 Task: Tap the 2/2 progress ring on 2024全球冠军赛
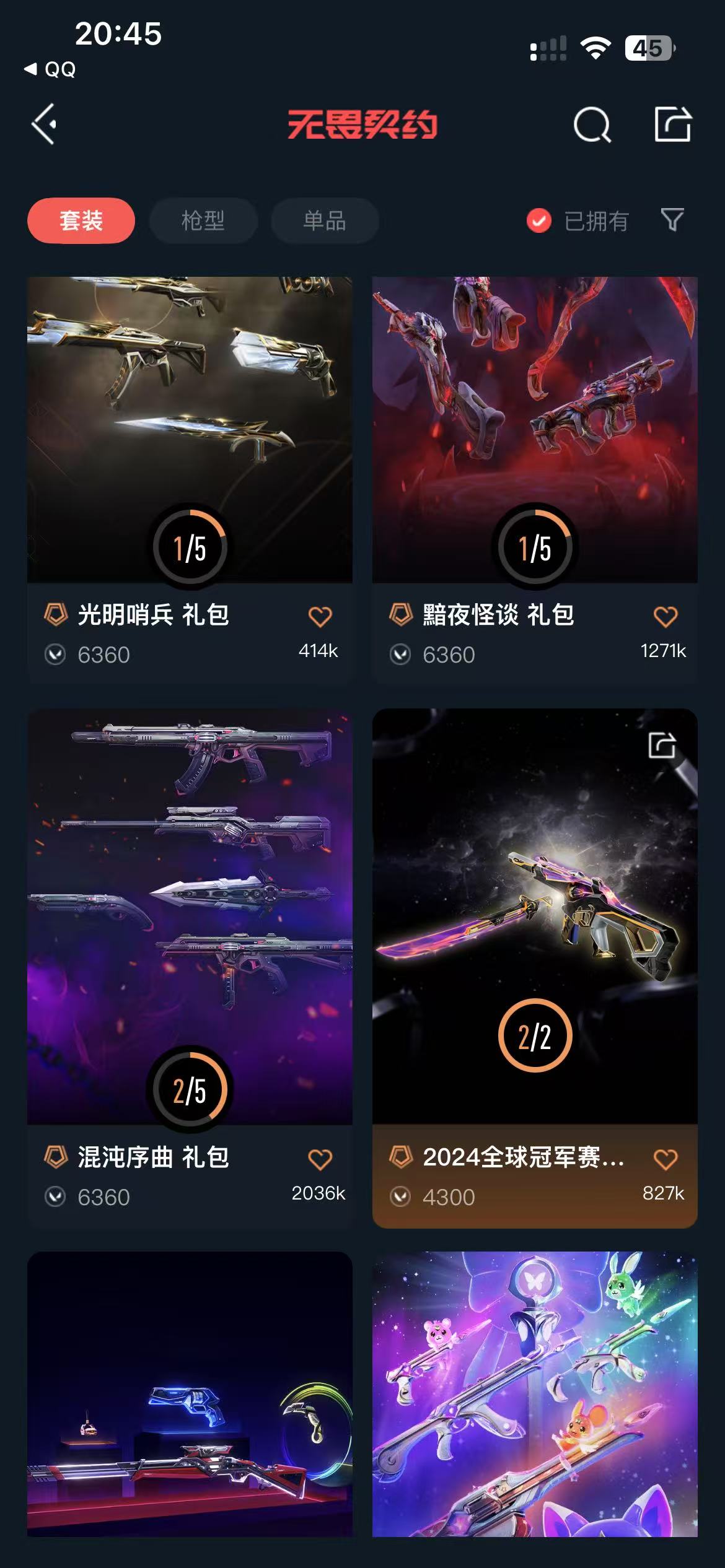535,1035
